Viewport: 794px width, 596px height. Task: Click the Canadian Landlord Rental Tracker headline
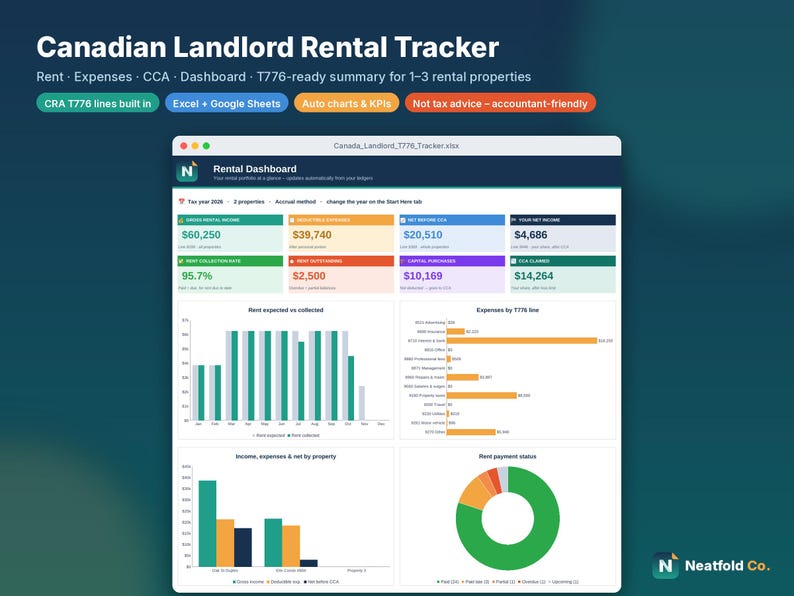click(267, 47)
